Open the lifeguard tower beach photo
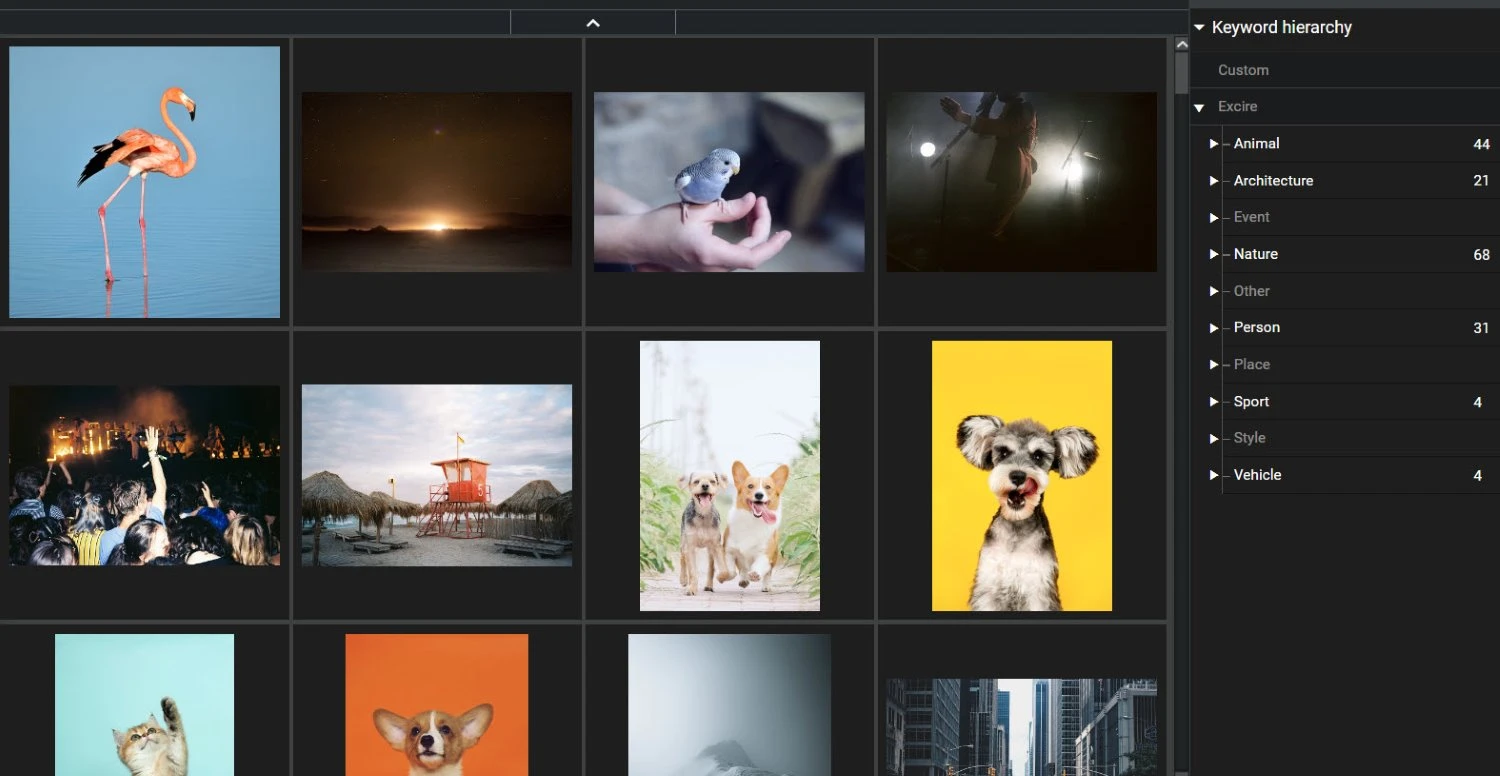 point(436,475)
